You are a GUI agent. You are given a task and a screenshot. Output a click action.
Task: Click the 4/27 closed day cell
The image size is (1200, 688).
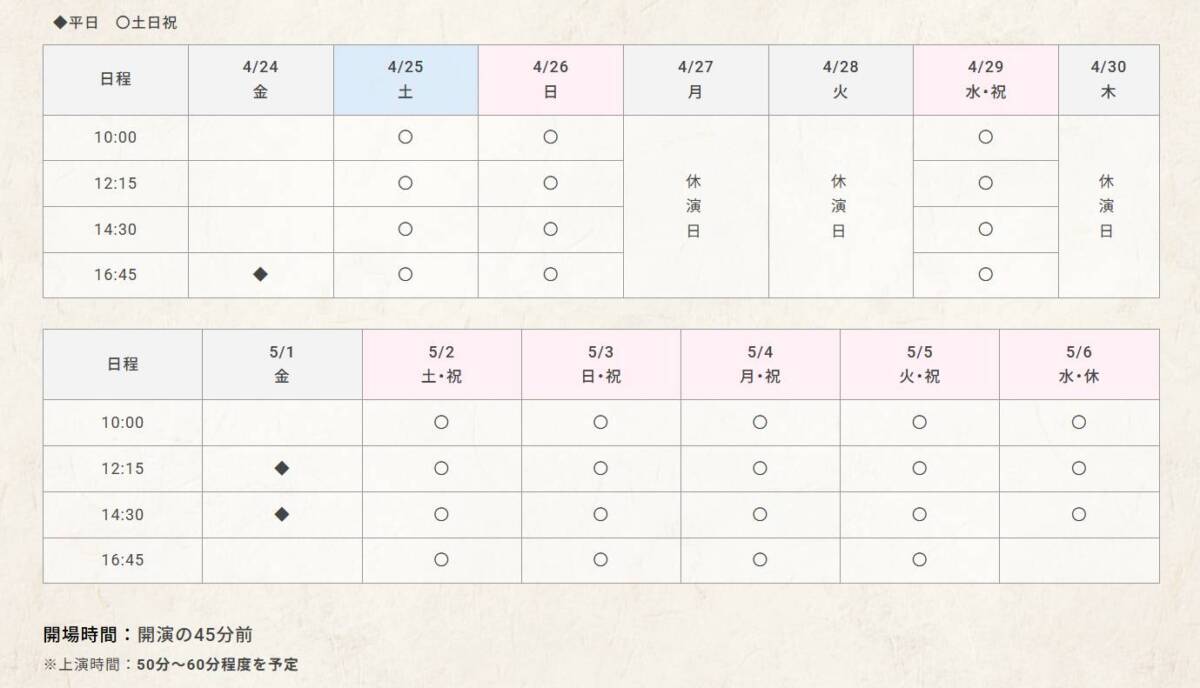coord(695,206)
